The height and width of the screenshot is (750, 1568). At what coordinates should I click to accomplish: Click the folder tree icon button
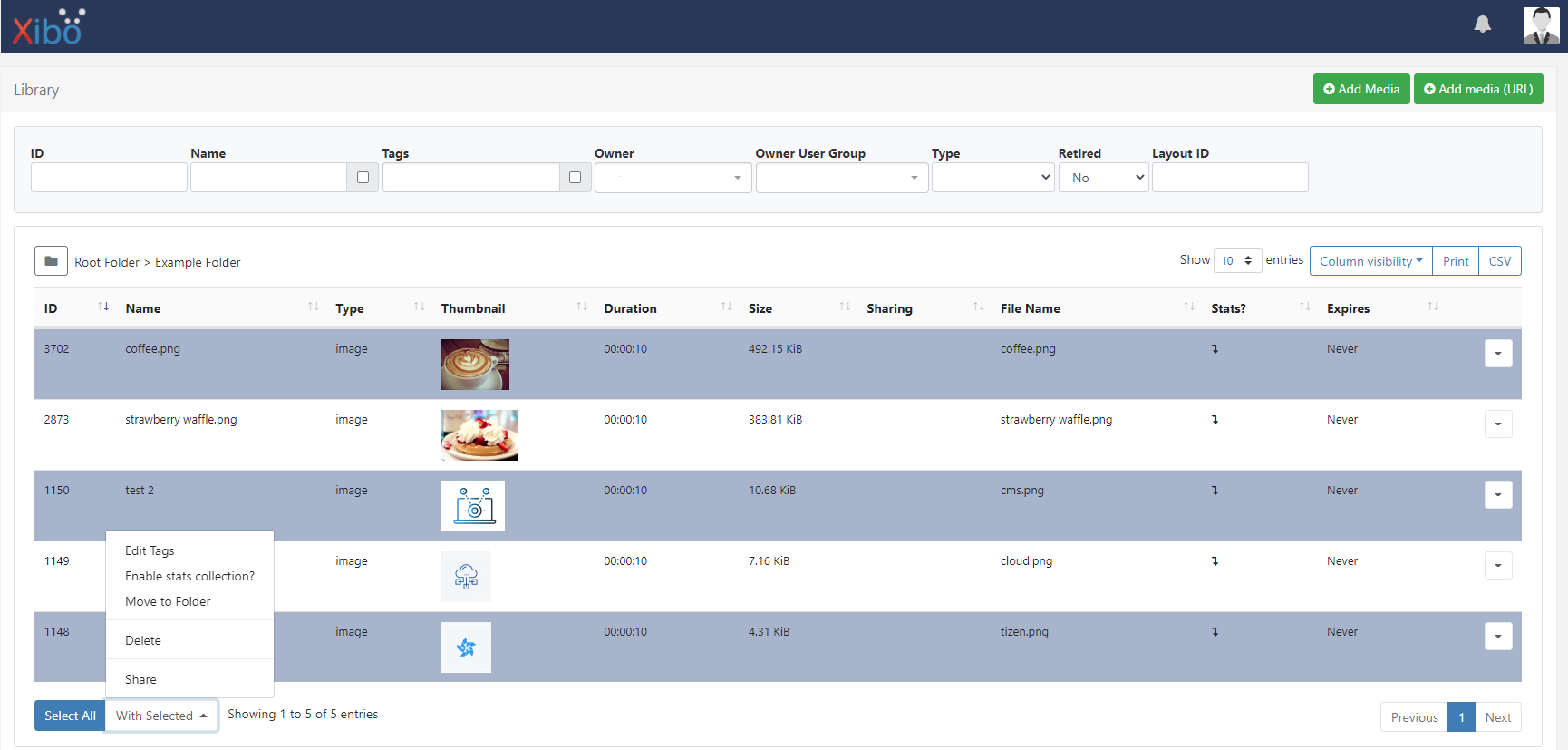pos(52,261)
